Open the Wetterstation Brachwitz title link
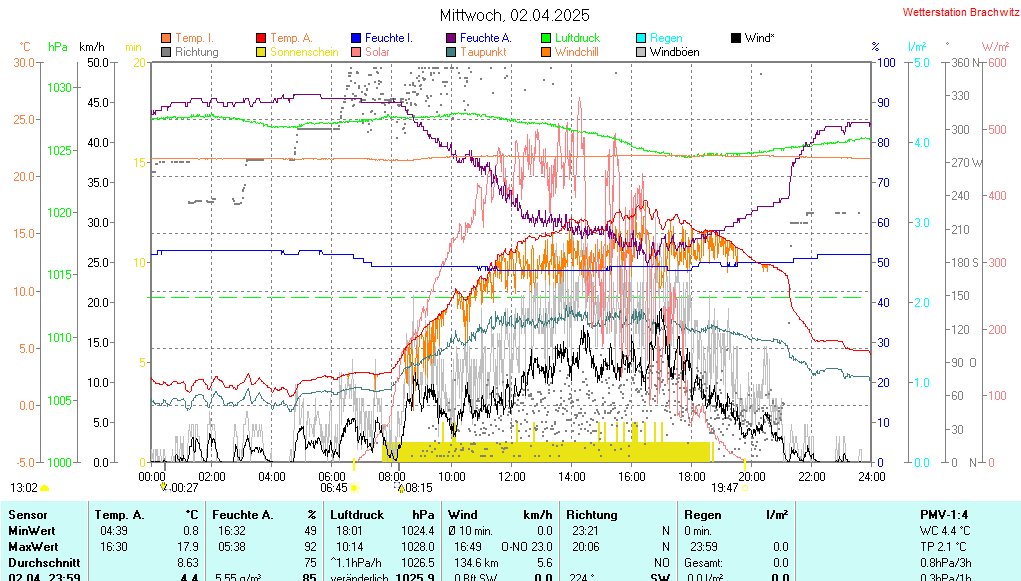Screen dimensions: 1021x581 tap(957, 13)
